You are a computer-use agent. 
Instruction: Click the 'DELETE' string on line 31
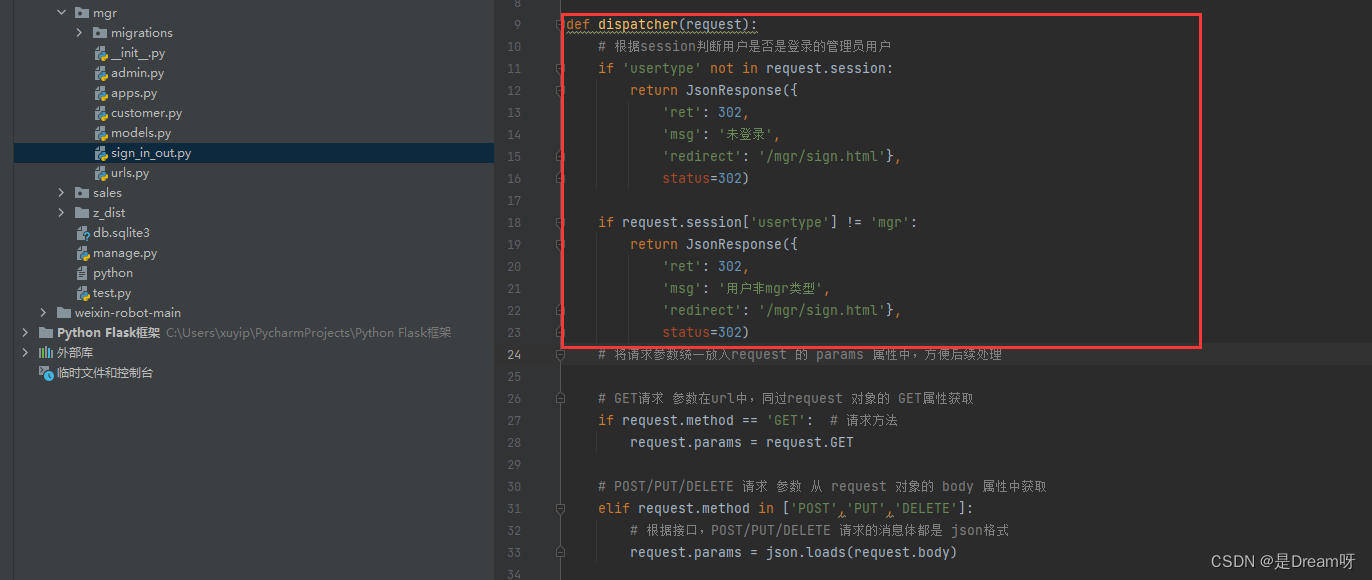coord(926,509)
